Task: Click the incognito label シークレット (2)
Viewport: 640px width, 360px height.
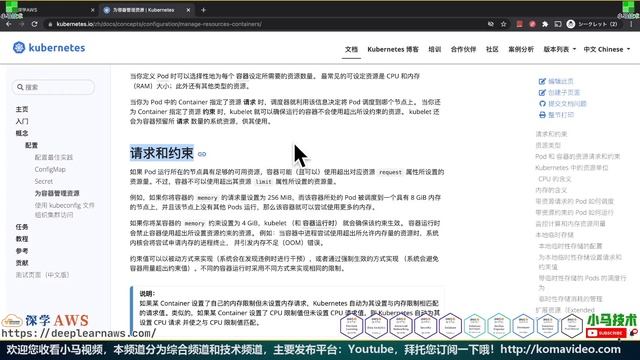Action: (598, 24)
